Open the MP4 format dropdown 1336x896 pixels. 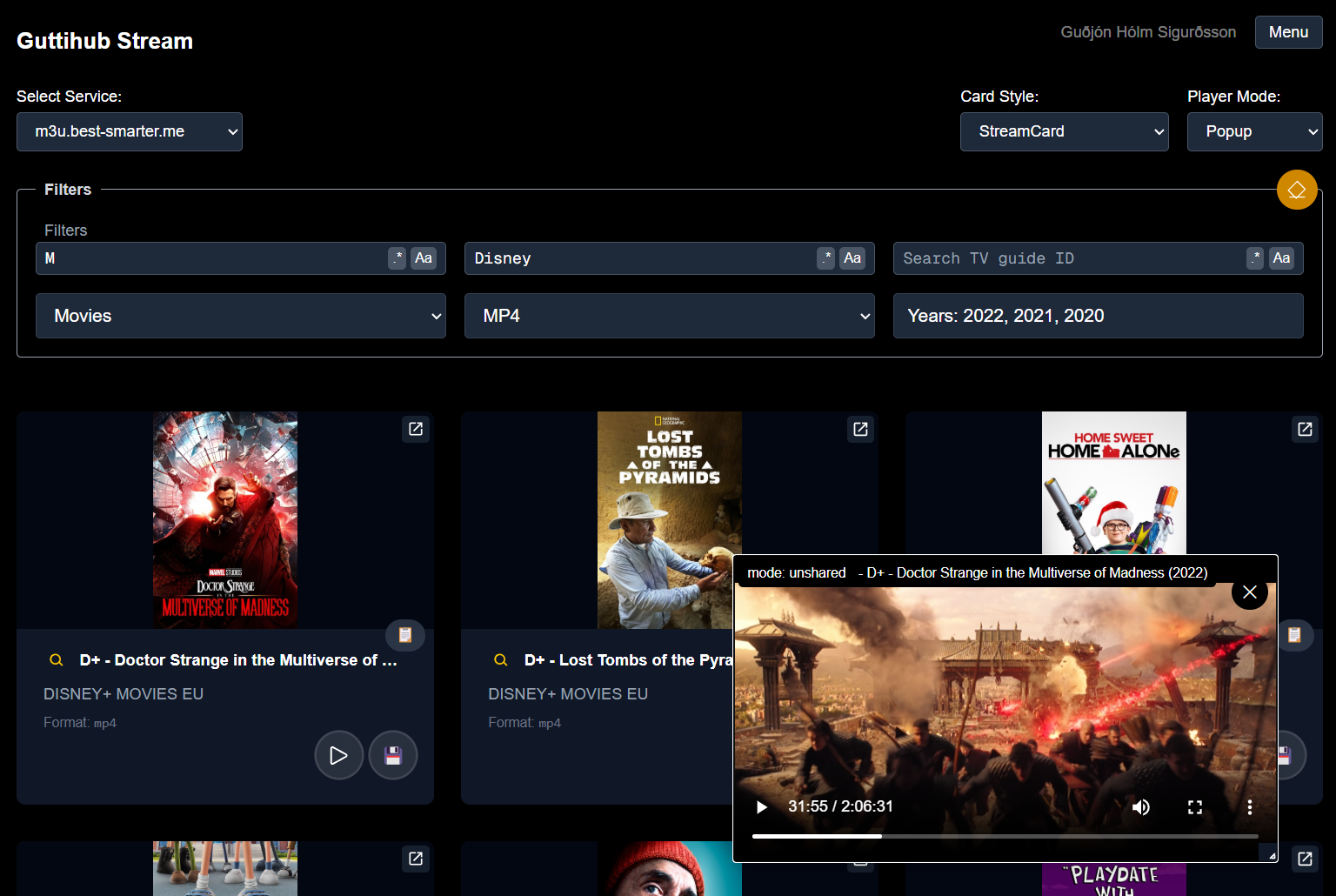[670, 316]
